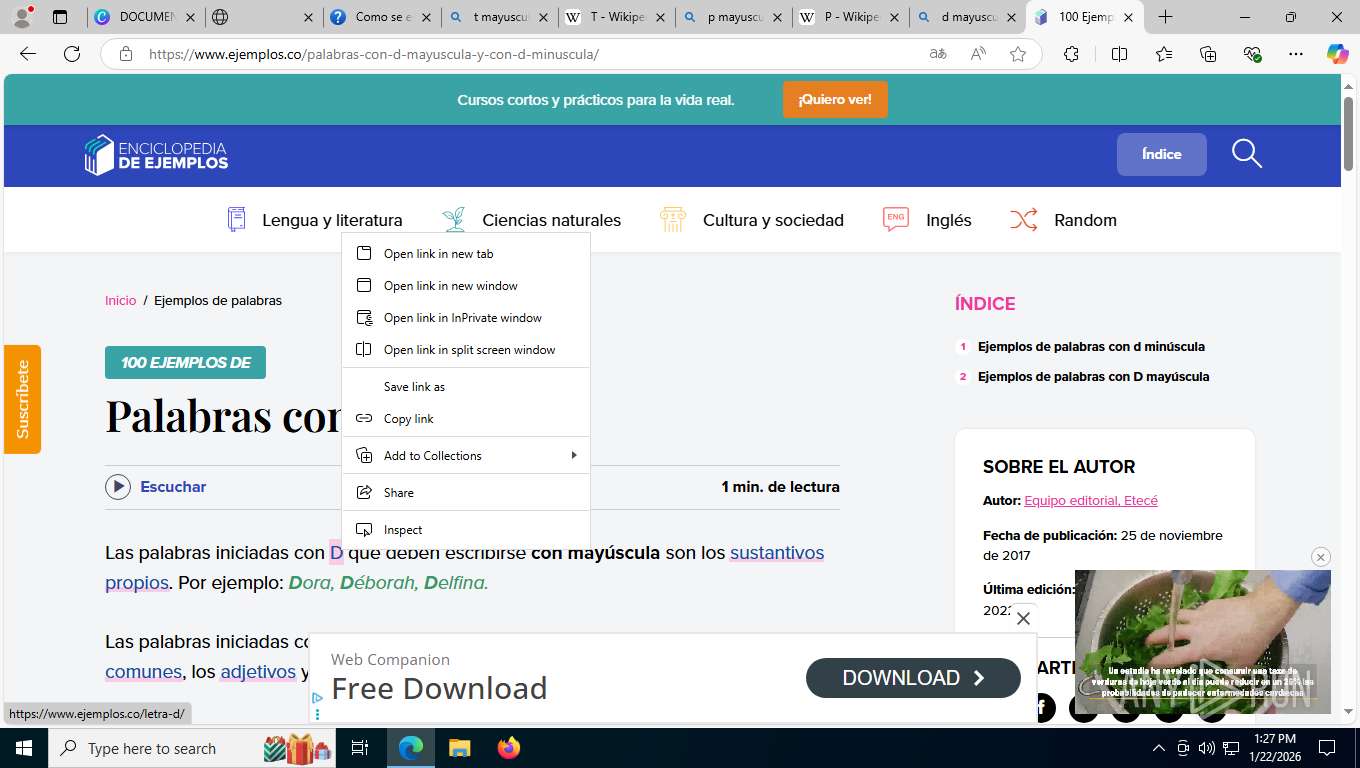Close the Web Companion ad banner

click(x=1023, y=619)
